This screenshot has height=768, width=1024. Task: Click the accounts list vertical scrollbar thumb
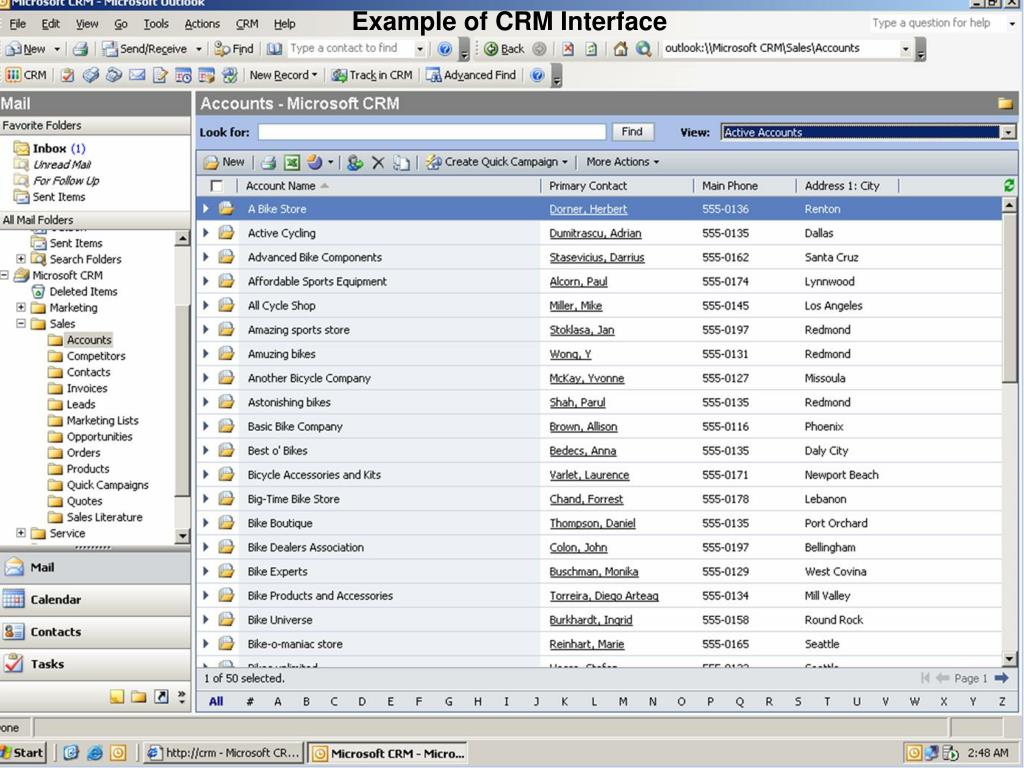click(1010, 297)
